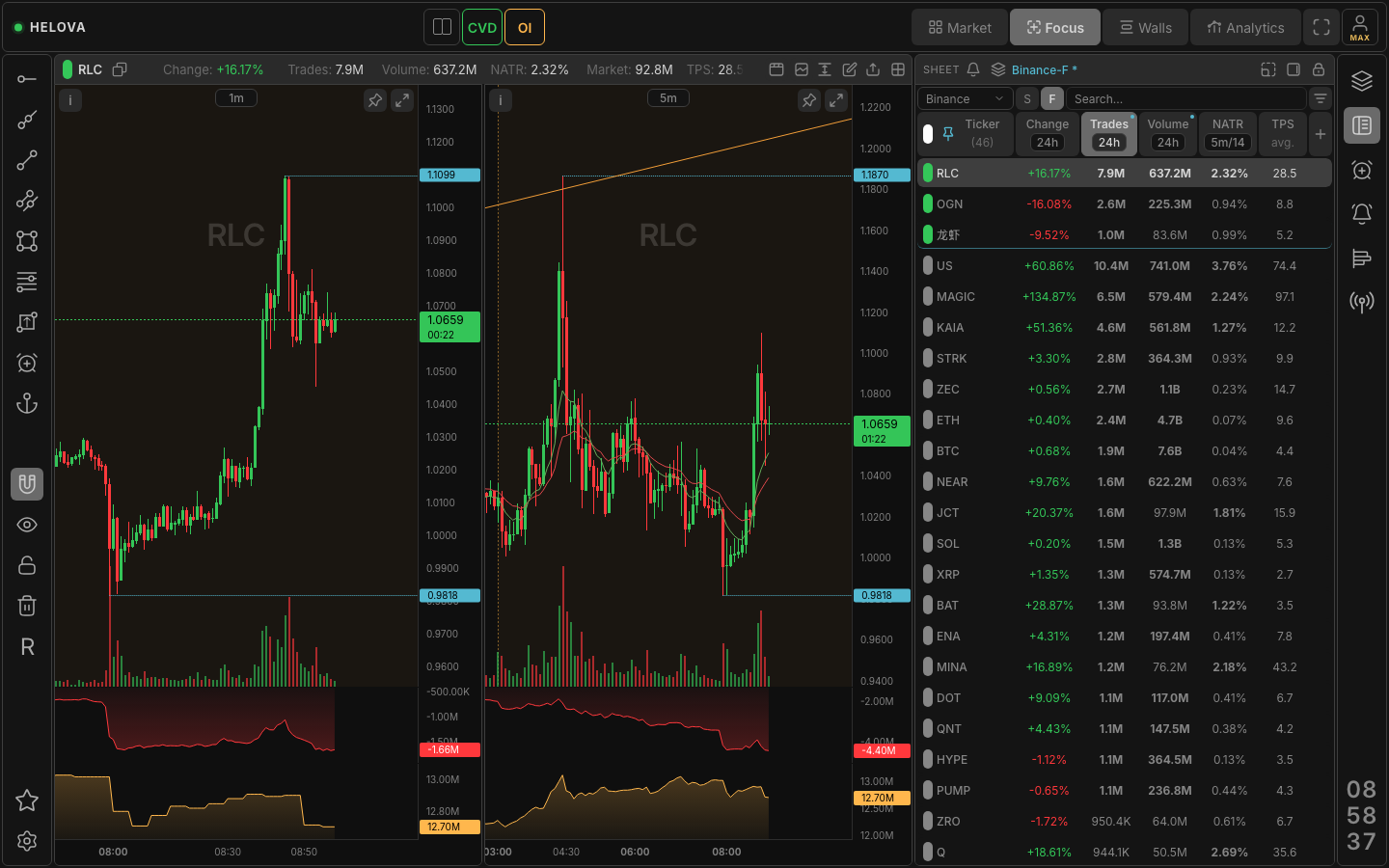Open the alarm-plus tool in left toolbar
1389x868 pixels.
tap(27, 363)
